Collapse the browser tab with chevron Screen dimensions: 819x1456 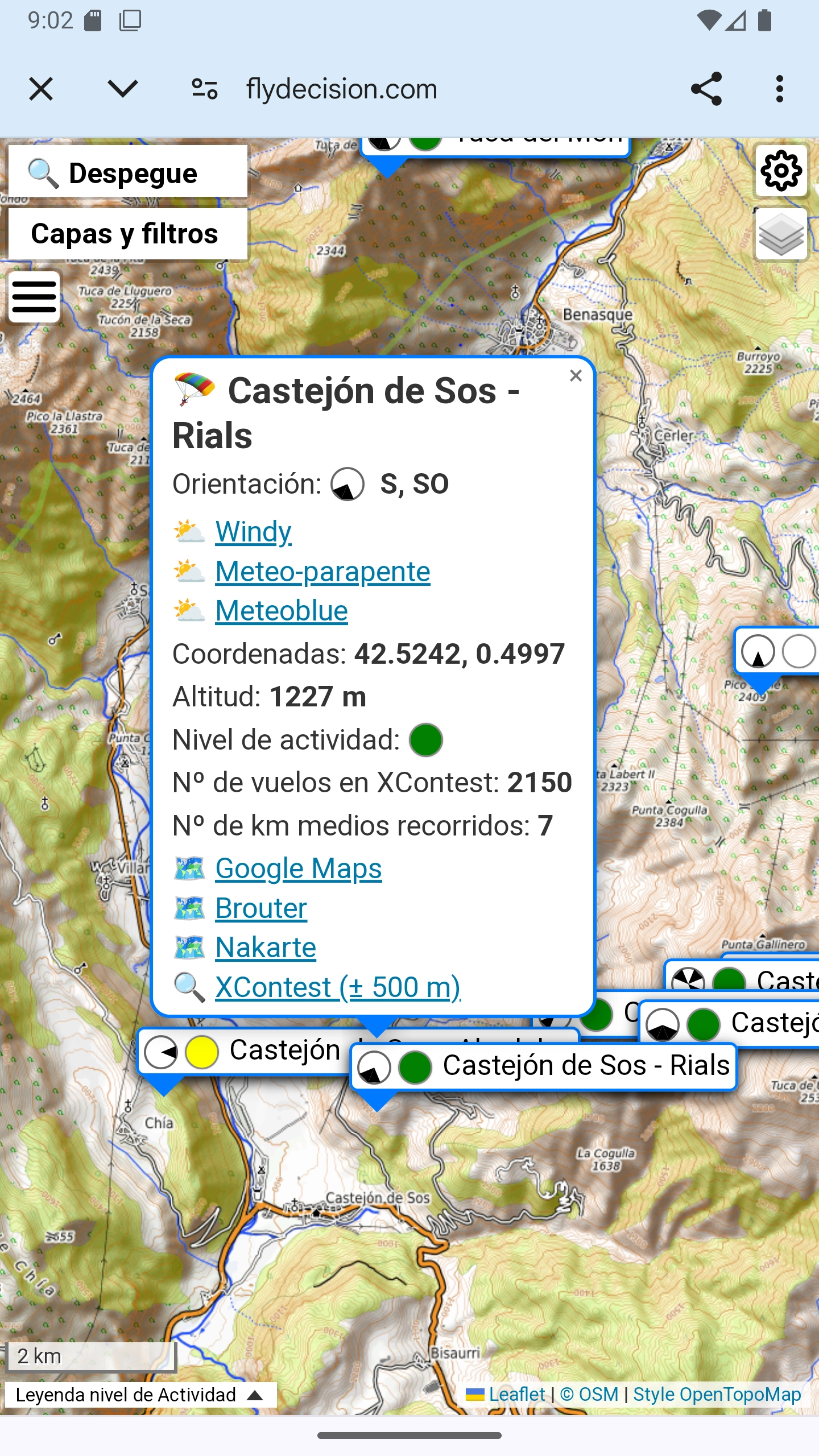(123, 89)
